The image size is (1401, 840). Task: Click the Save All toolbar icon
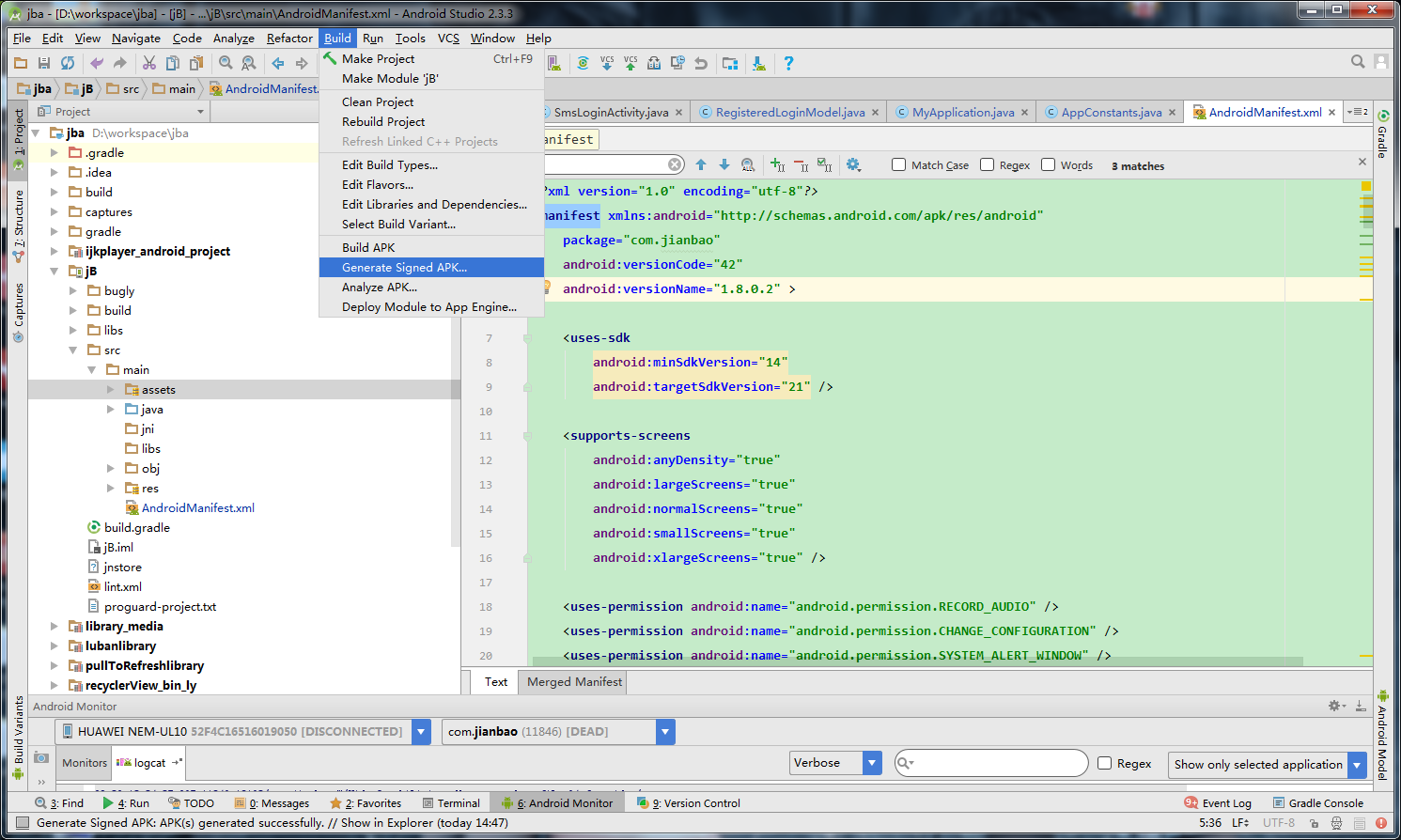click(44, 63)
